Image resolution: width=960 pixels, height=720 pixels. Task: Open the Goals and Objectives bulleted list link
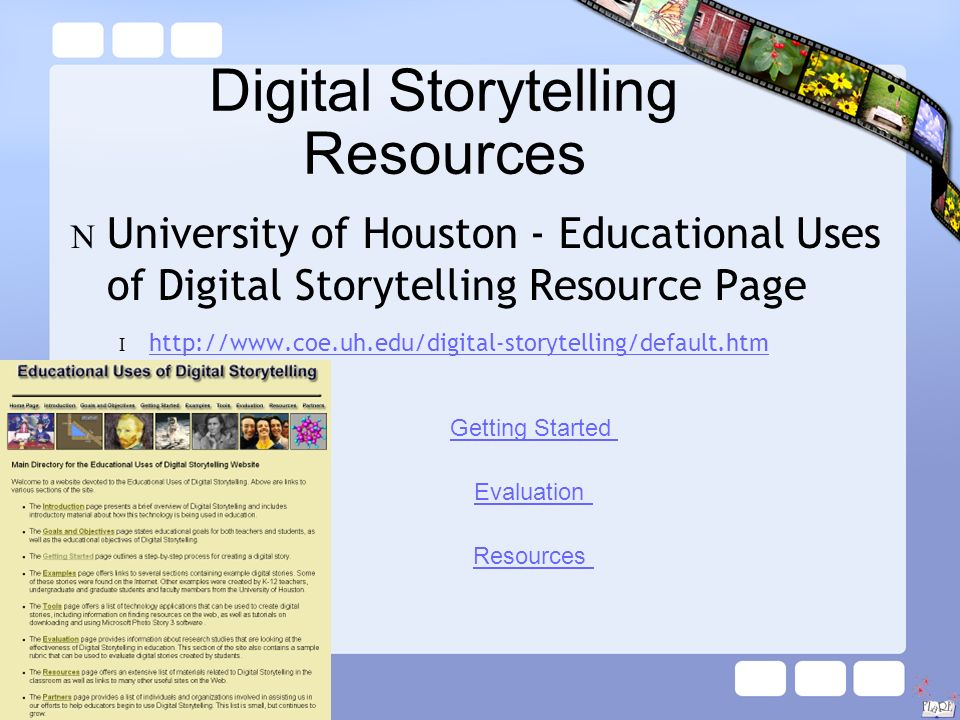(78, 531)
